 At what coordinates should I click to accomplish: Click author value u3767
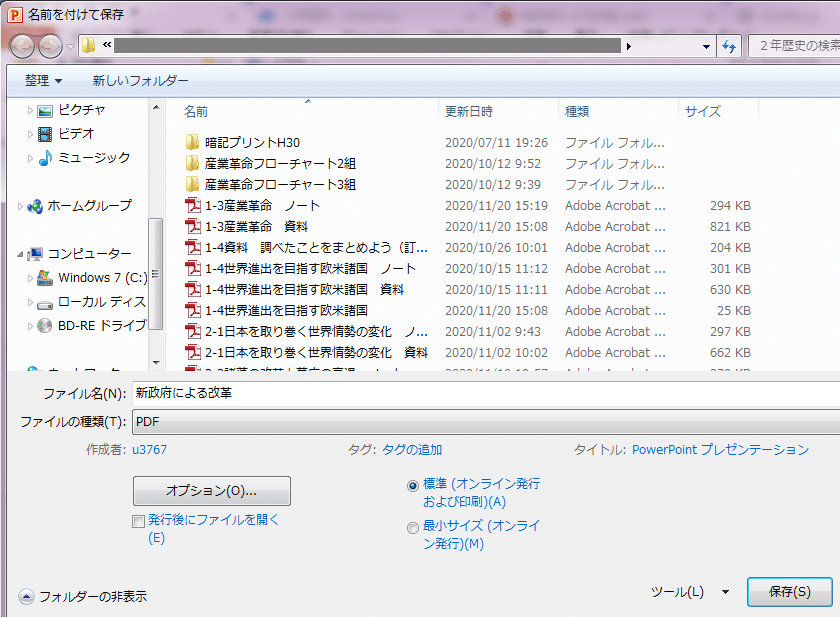click(149, 449)
